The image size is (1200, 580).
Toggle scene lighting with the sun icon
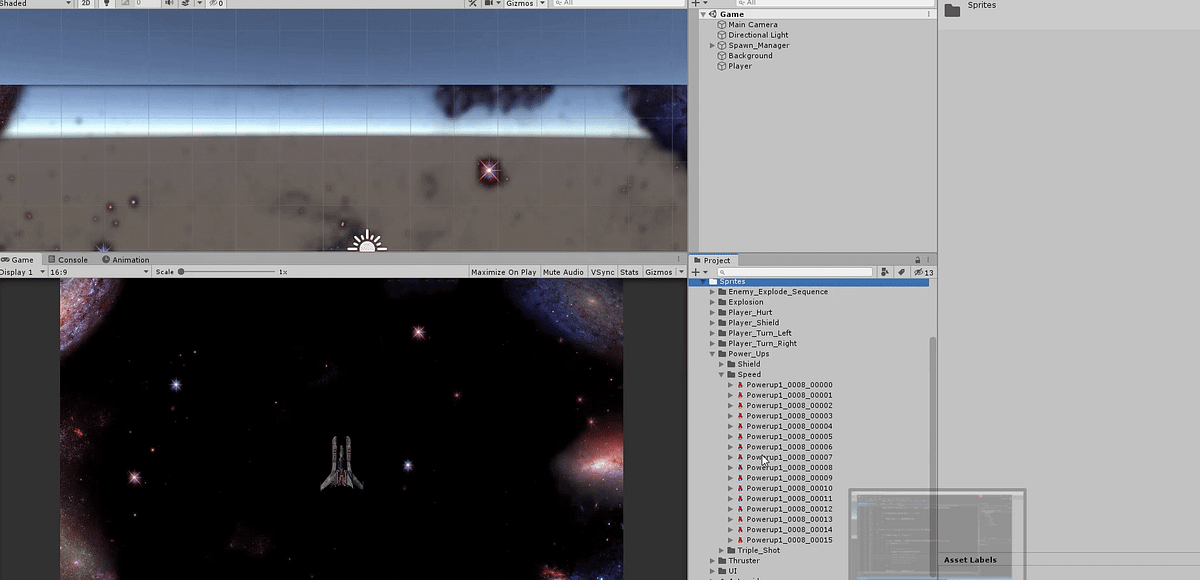coord(107,3)
